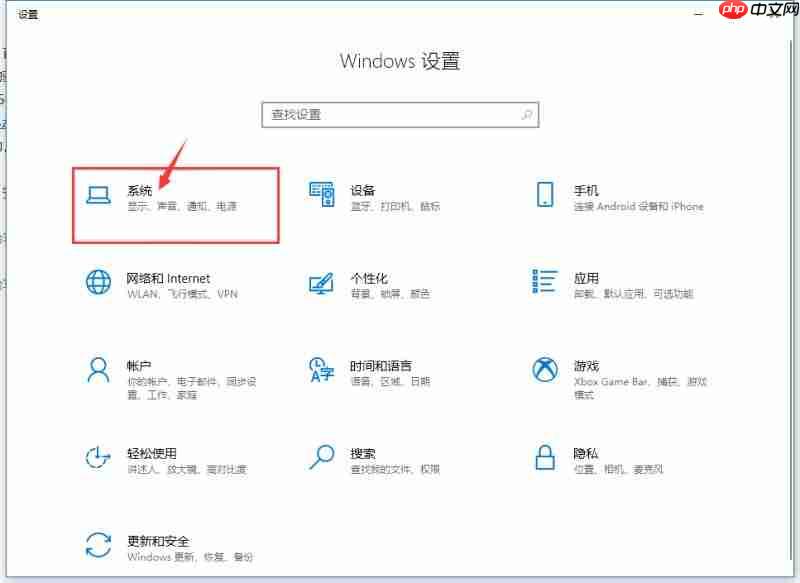The height and width of the screenshot is (583, 800).
Task: Select the 手机 category title
Action: pos(586,190)
